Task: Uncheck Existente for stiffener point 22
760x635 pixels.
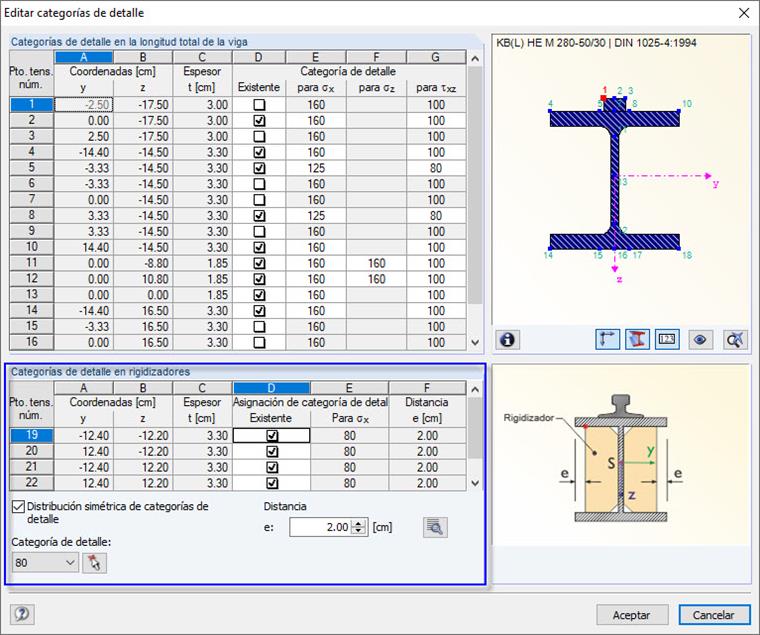Action: [x=272, y=483]
